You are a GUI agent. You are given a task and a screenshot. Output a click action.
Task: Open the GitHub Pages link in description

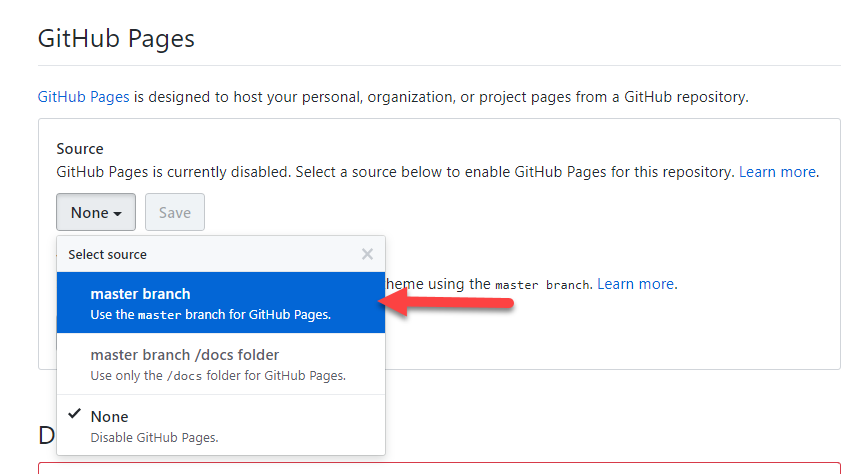point(83,97)
